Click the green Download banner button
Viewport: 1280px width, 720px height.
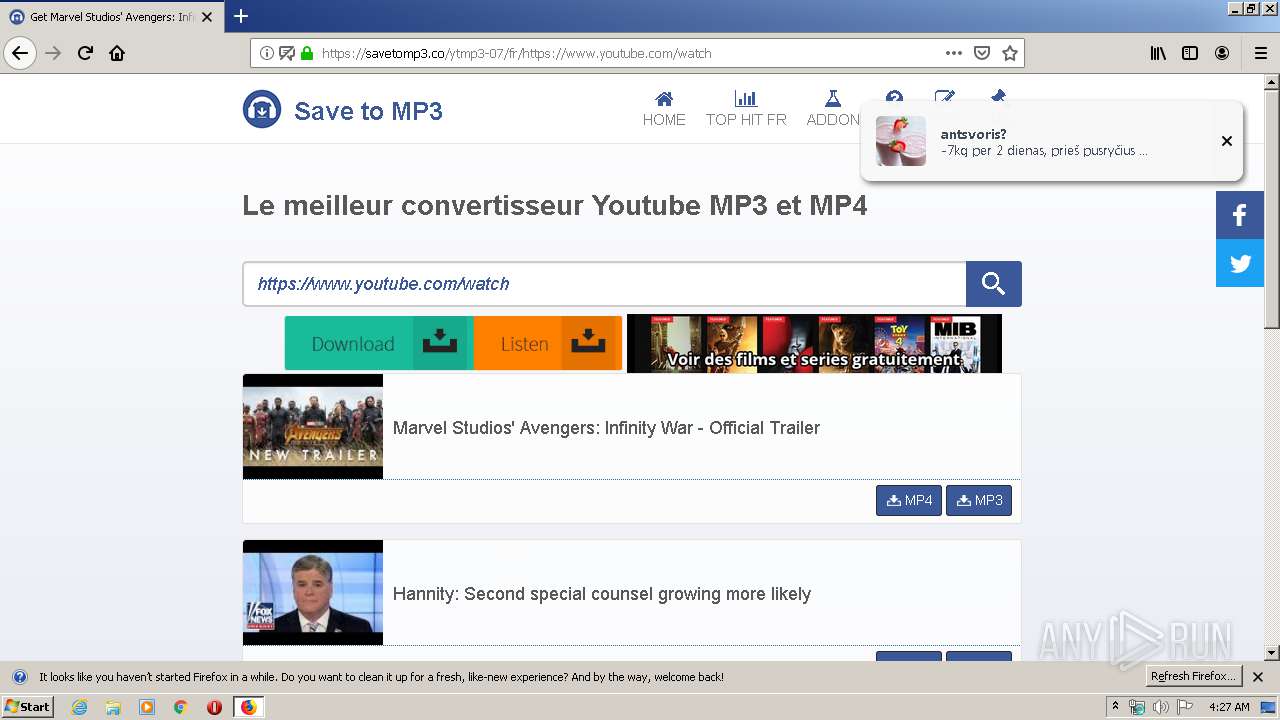[379, 343]
